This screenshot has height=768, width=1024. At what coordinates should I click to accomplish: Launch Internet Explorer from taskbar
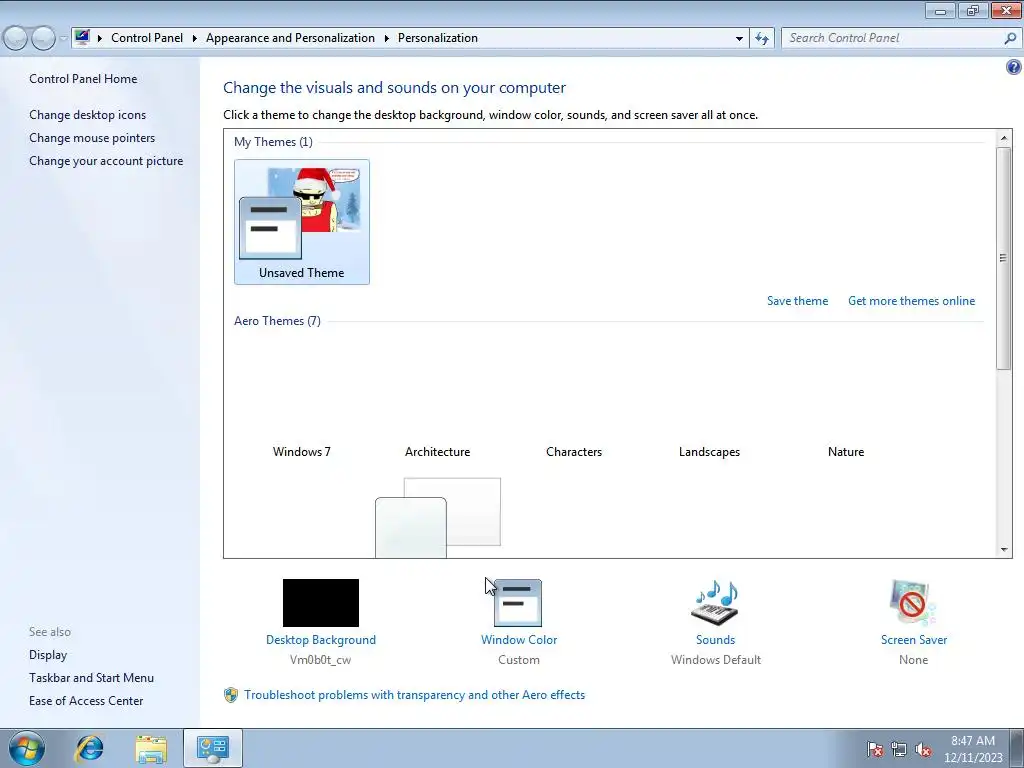(89, 748)
